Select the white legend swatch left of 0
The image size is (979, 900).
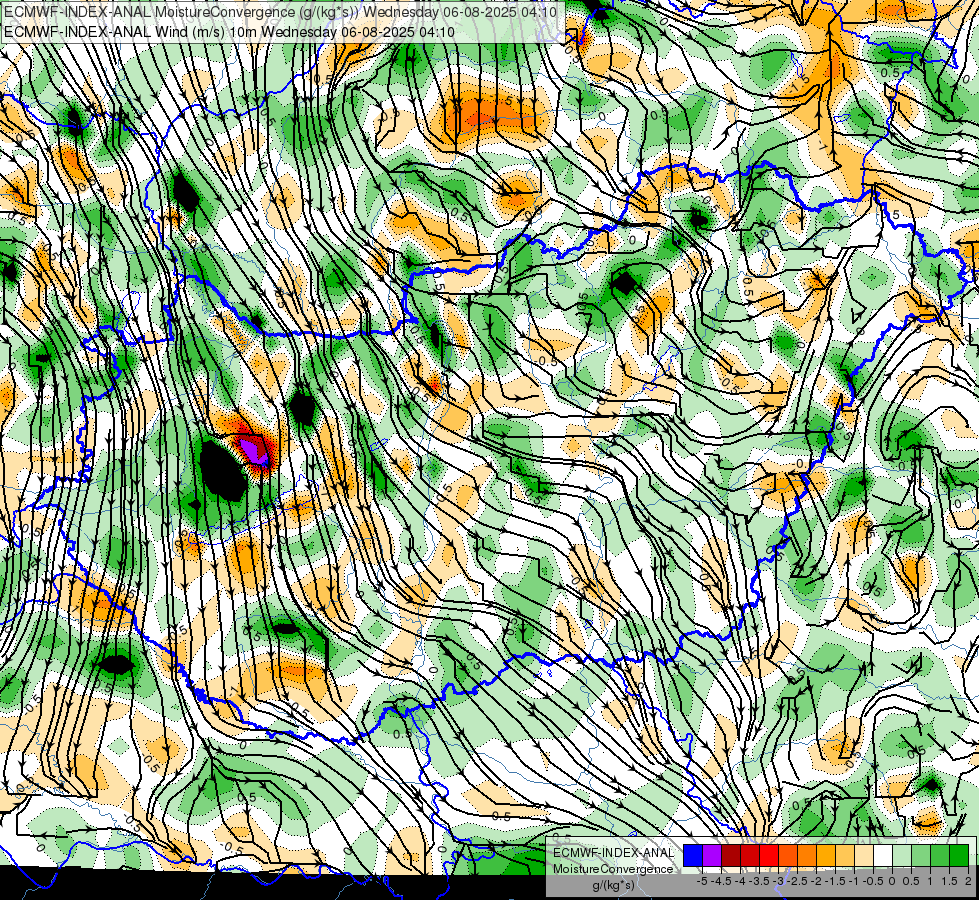(x=883, y=856)
